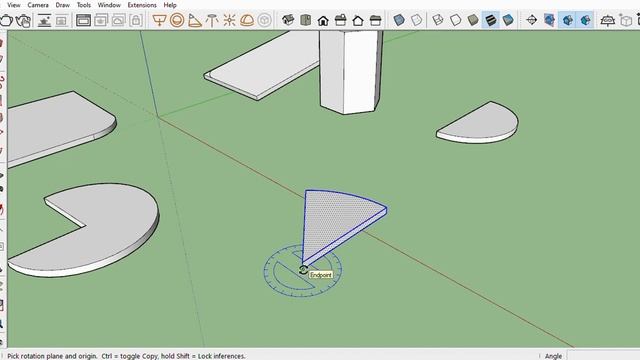Open the Tools menu

click(84, 5)
